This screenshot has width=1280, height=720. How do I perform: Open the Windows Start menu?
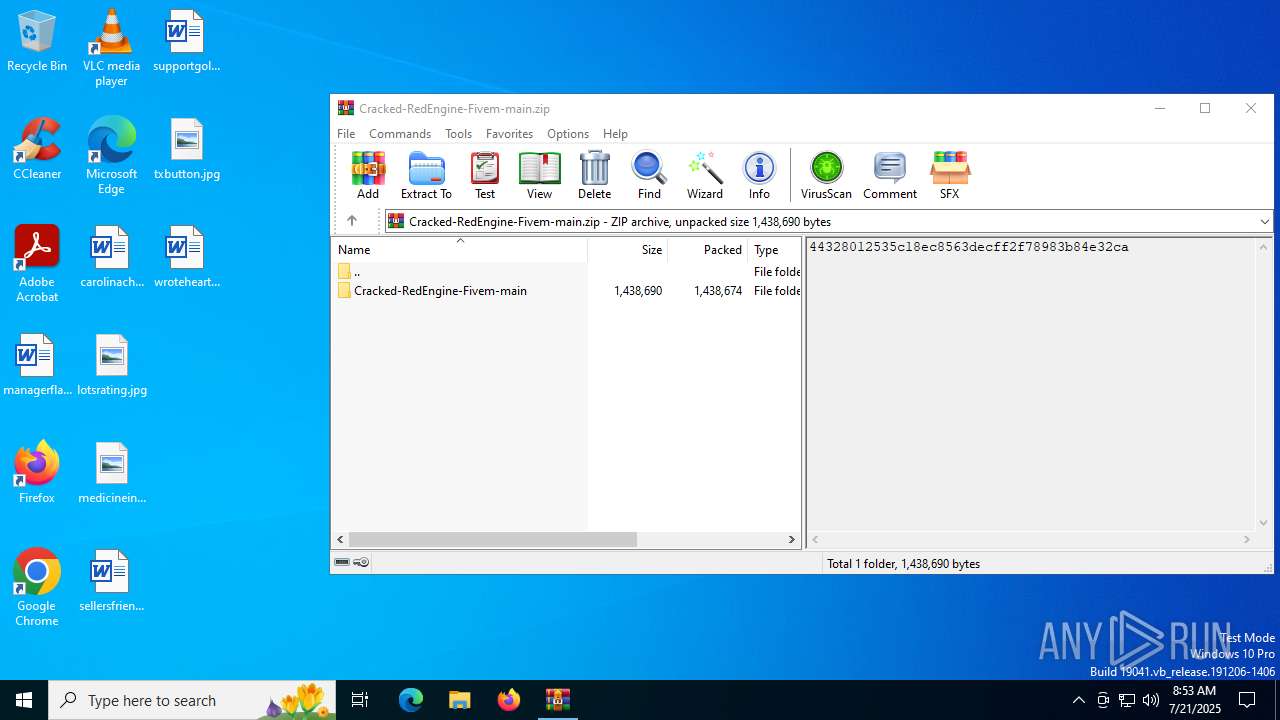coord(24,700)
